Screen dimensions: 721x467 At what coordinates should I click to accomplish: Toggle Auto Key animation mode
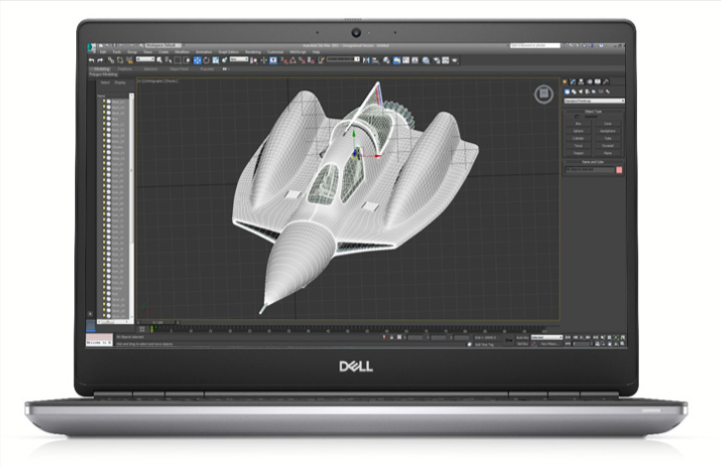click(x=522, y=337)
